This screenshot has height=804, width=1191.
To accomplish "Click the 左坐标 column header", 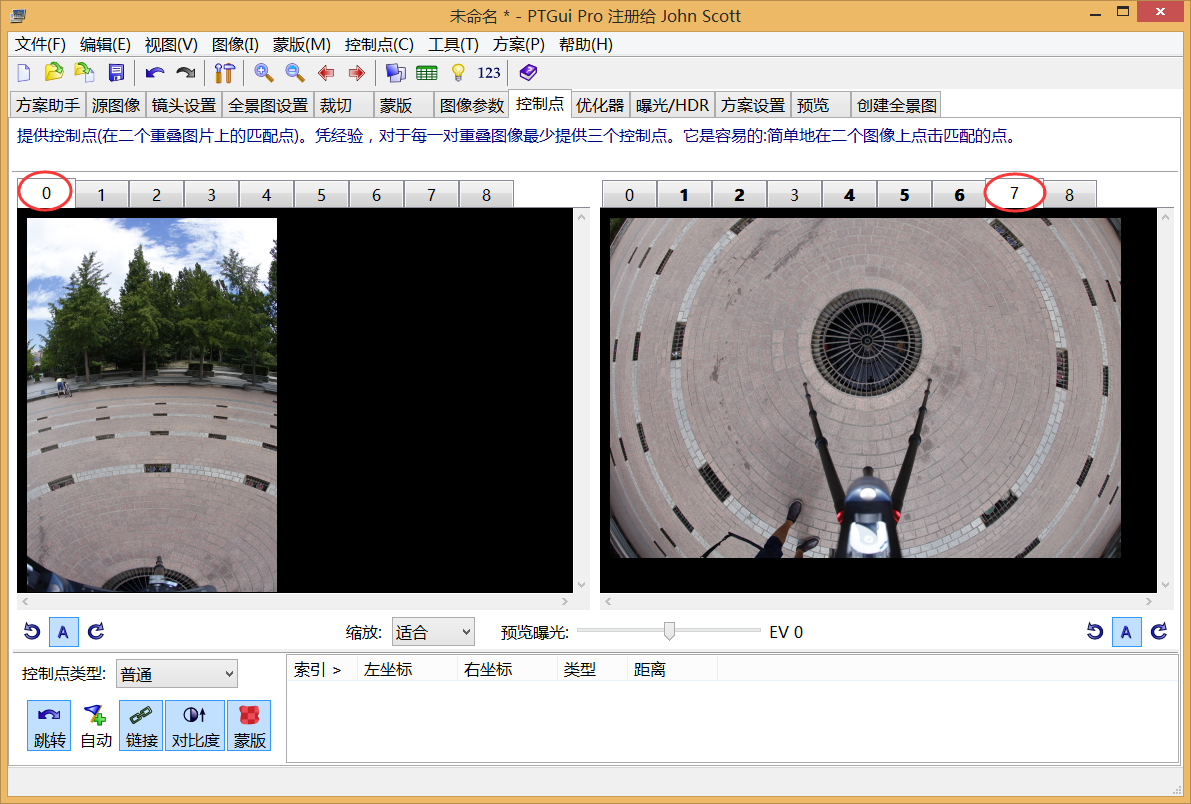I will point(388,669).
